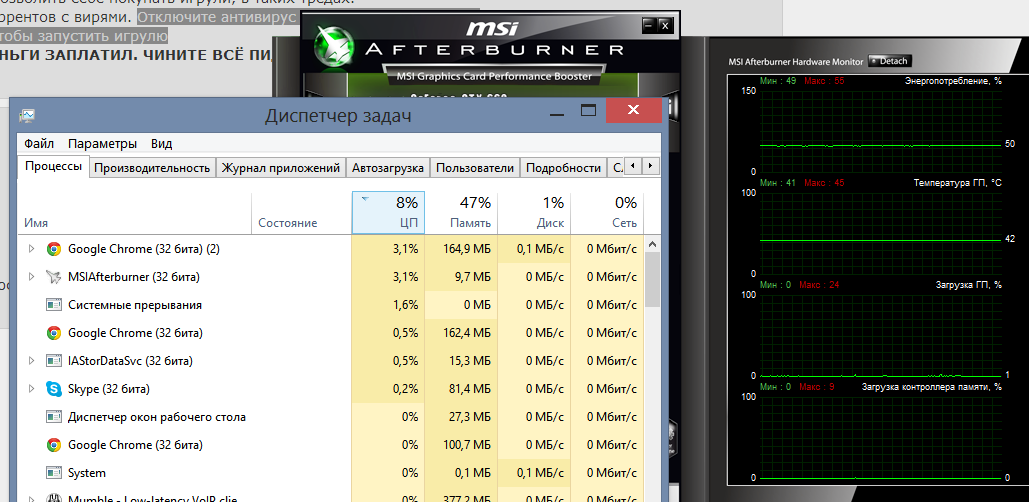Sort processes by the Состояние column
This screenshot has width=1029, height=502.
click(302, 213)
